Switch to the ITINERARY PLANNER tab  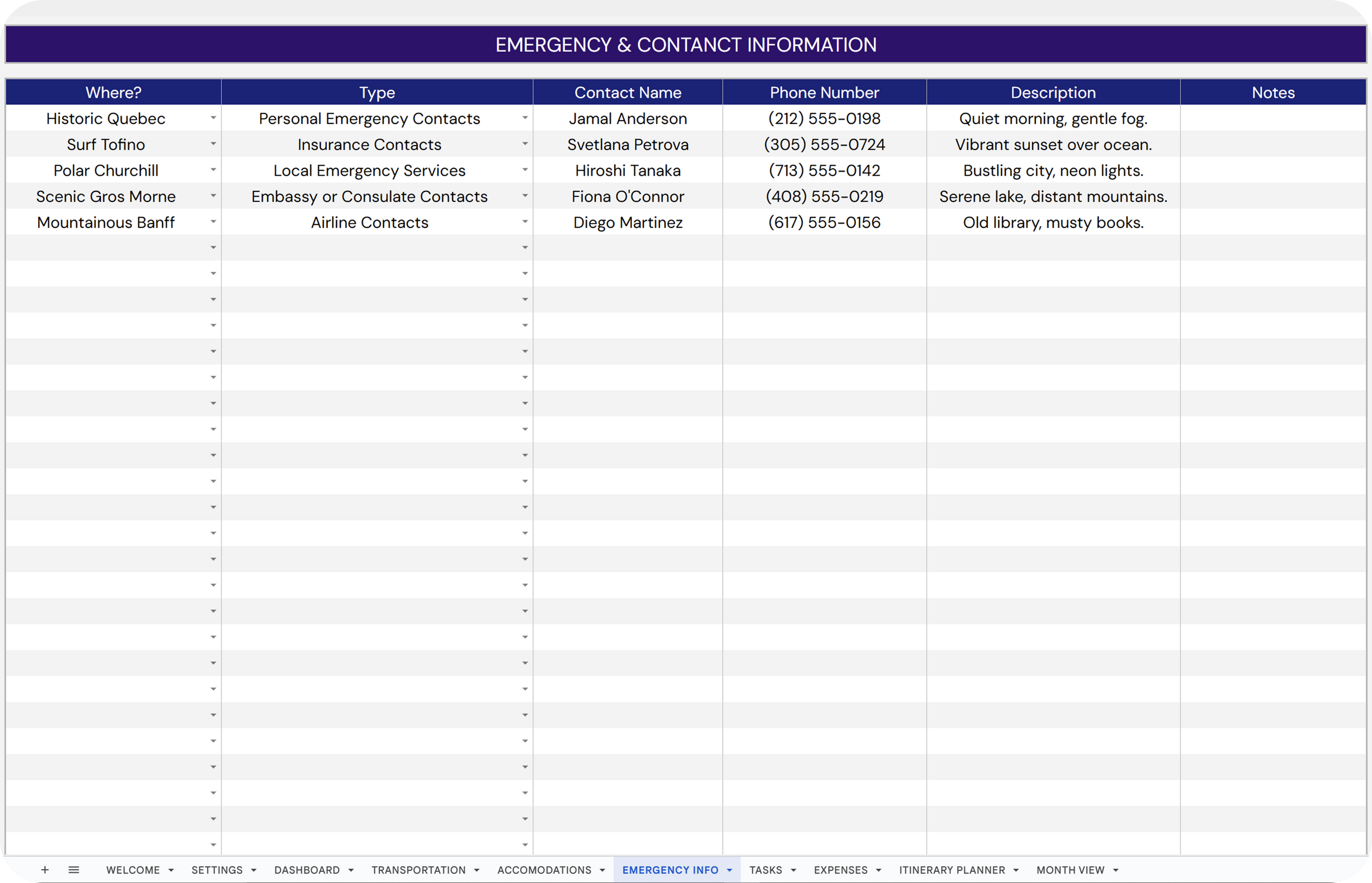click(x=951, y=870)
